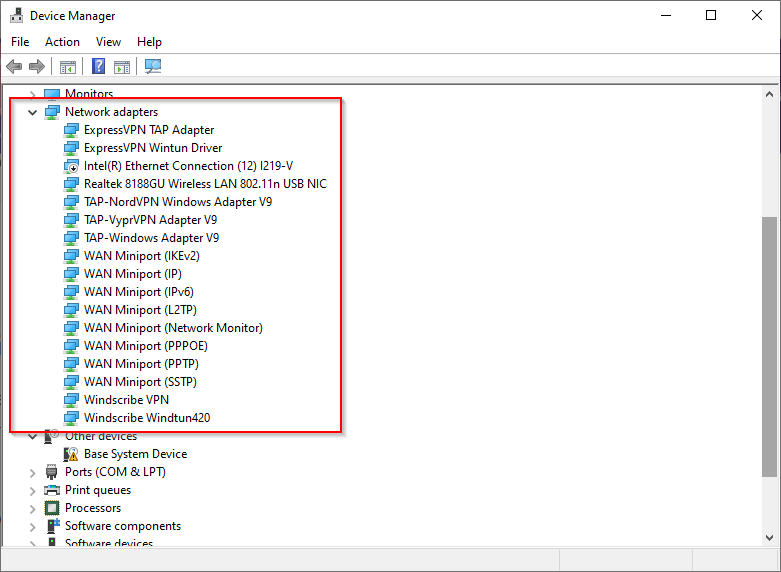Toggle the console tree toolbar icon
This screenshot has width=781, height=572.
point(68,66)
